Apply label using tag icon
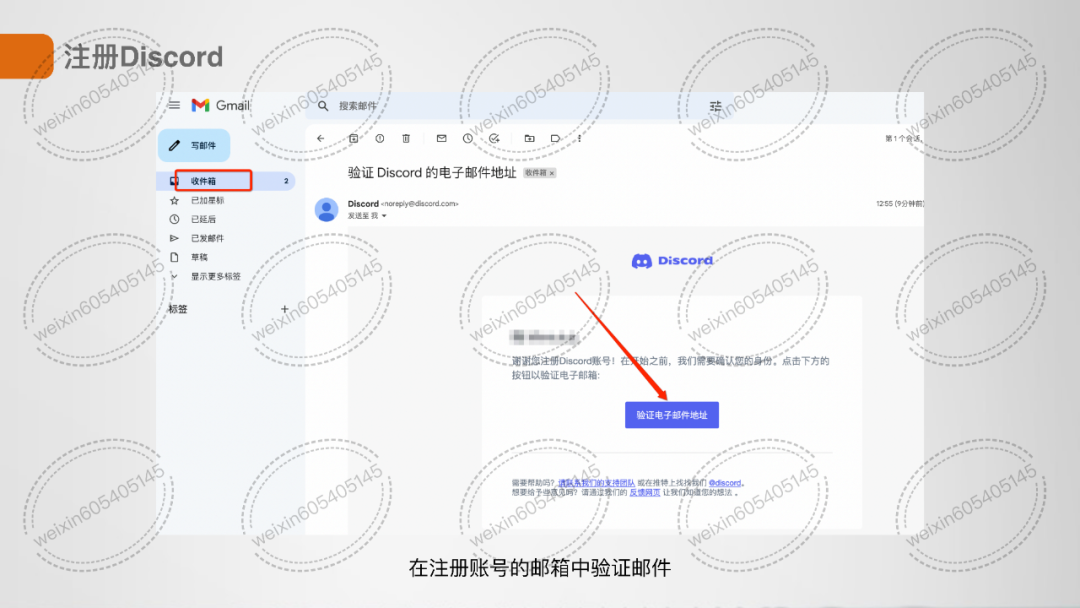1080x608 pixels. [555, 138]
